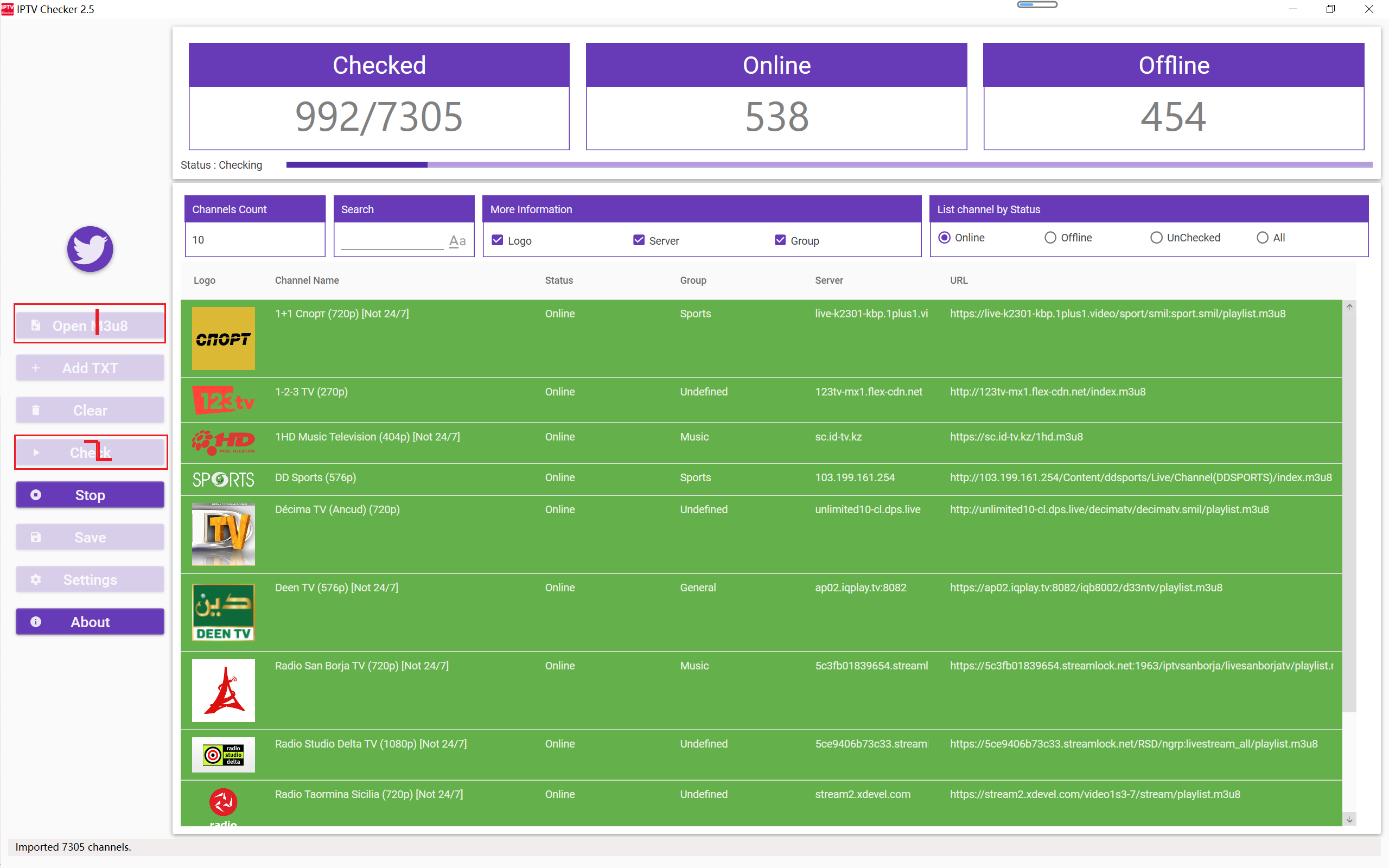
Task: Toggle the Server checkbox
Action: 639,240
